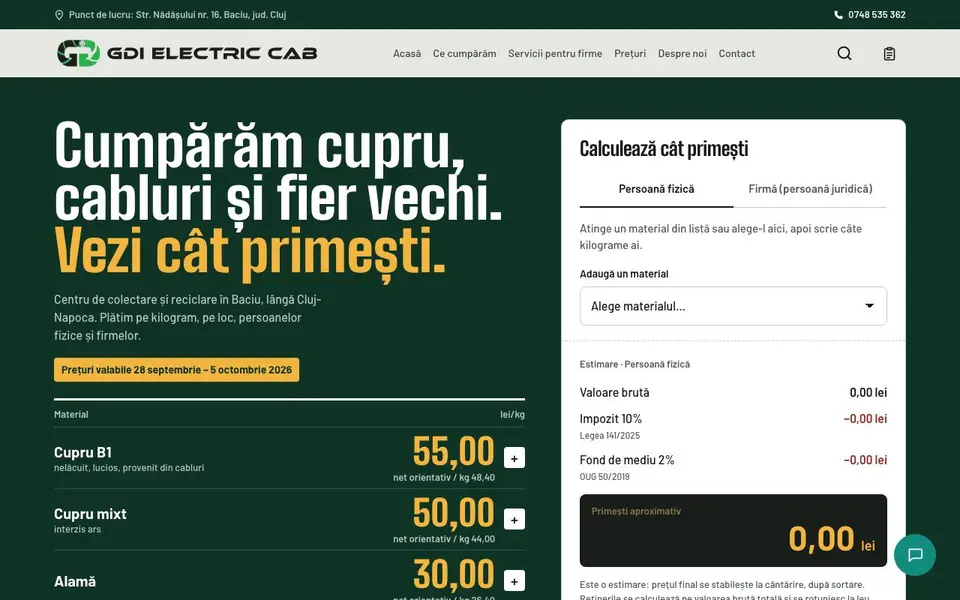Click the lei/kg column header
960x600 pixels.
(512, 414)
